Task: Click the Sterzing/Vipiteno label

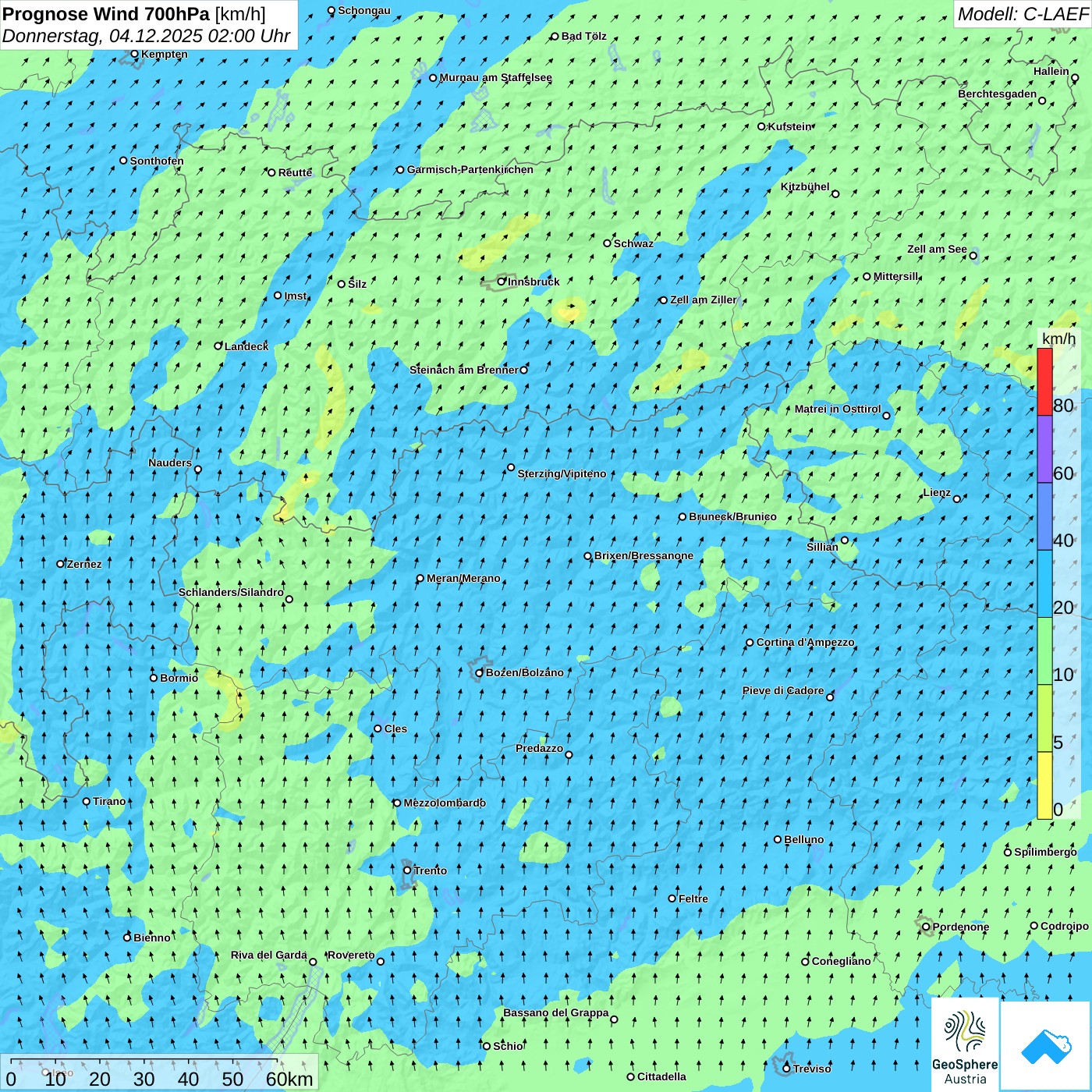Action: click(x=562, y=473)
